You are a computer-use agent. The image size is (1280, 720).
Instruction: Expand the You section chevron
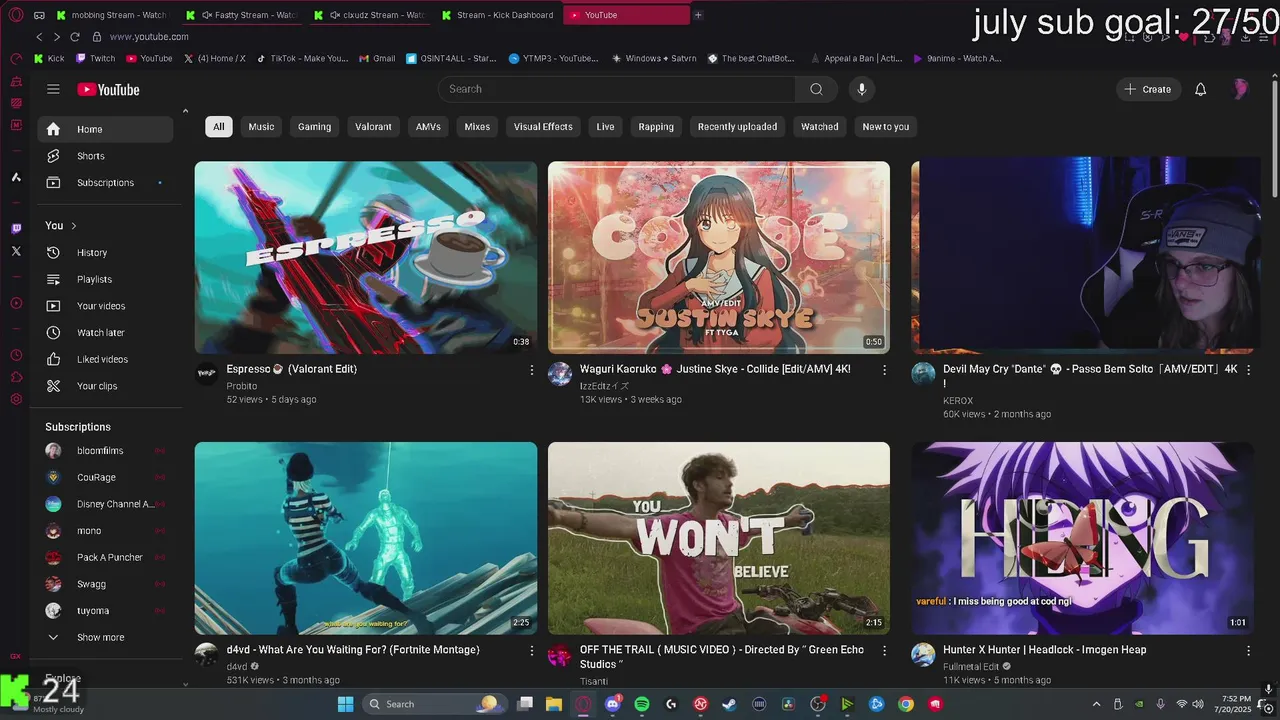(73, 226)
